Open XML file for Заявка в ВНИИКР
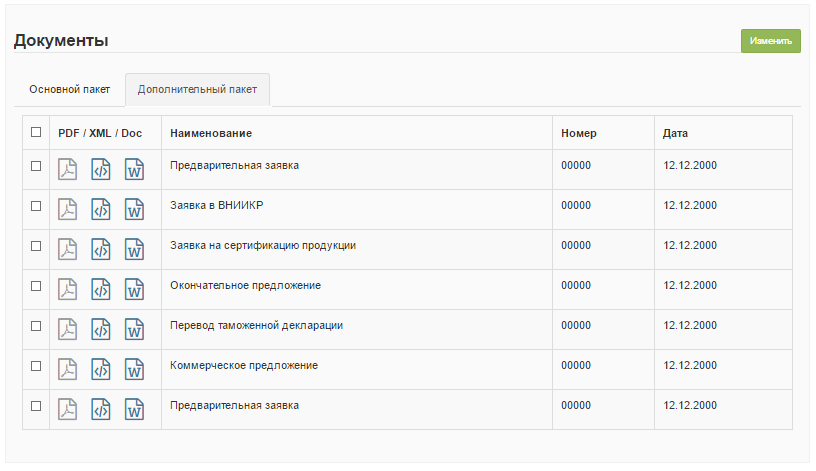The height and width of the screenshot is (471, 816). [x=100, y=209]
